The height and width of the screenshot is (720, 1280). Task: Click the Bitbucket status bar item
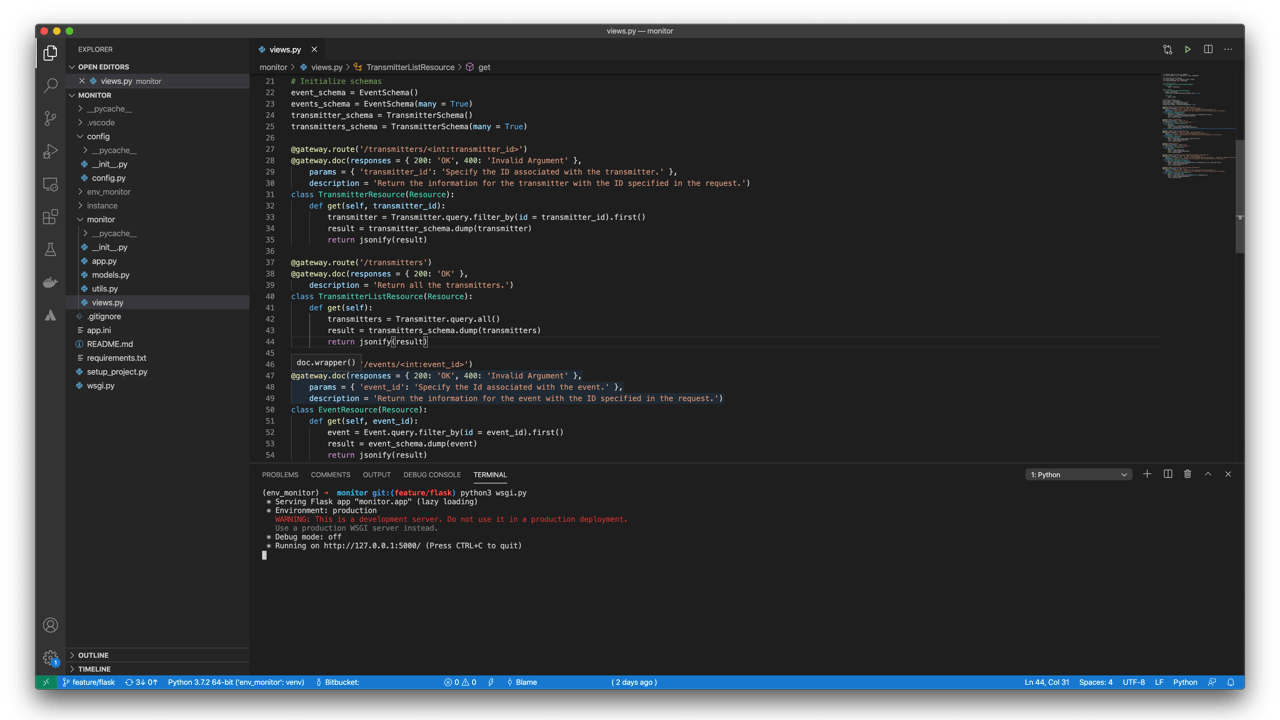pos(338,682)
